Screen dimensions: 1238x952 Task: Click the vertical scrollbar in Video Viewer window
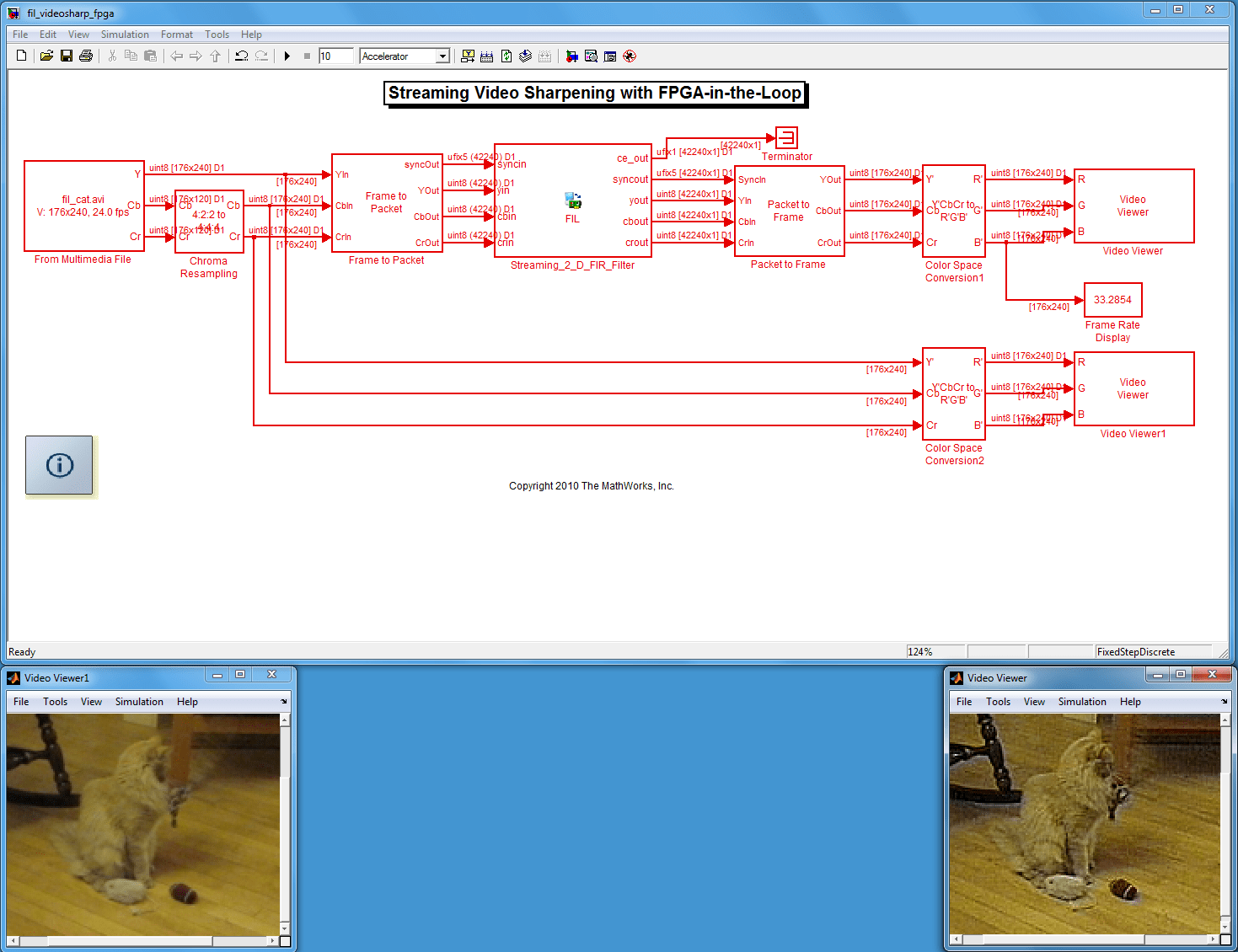pyautogui.click(x=1225, y=824)
